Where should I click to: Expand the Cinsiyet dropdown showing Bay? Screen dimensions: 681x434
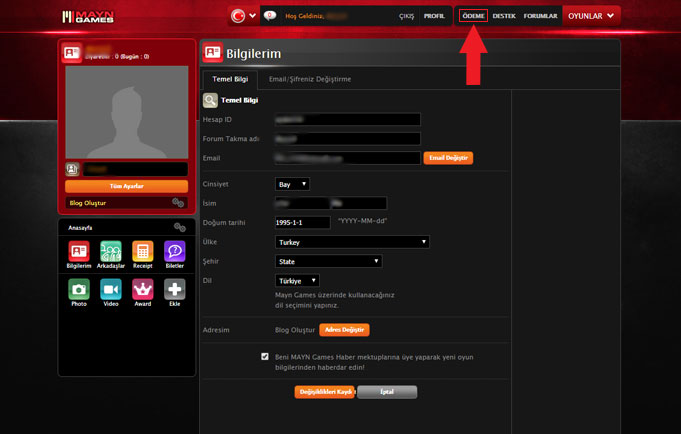coord(292,184)
